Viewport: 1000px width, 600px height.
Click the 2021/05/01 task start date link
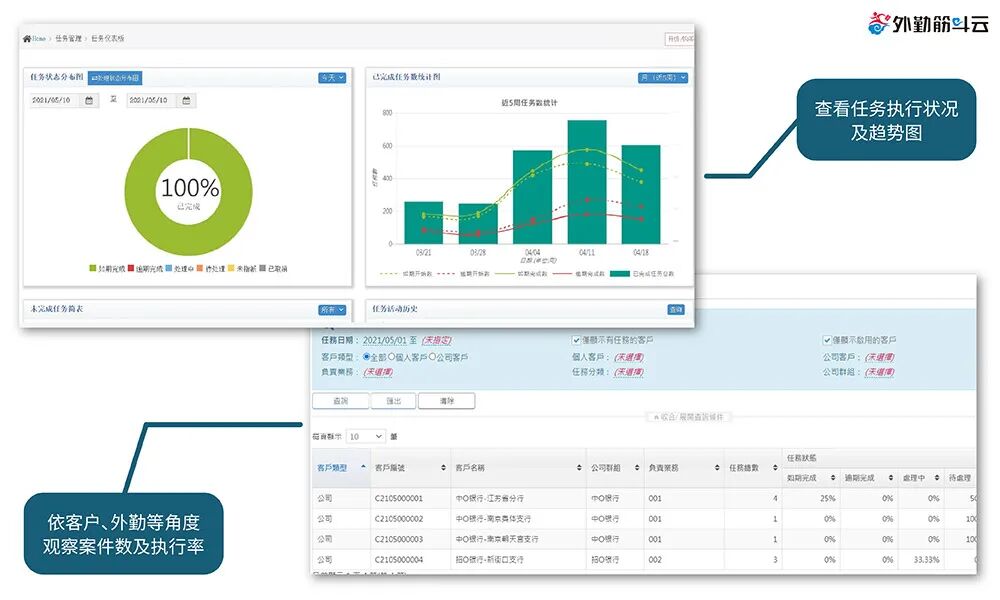click(x=385, y=340)
